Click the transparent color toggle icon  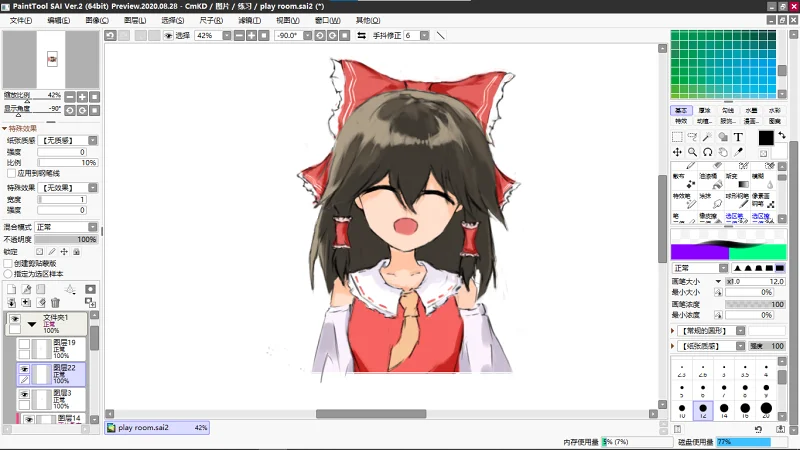pyautogui.click(x=763, y=153)
